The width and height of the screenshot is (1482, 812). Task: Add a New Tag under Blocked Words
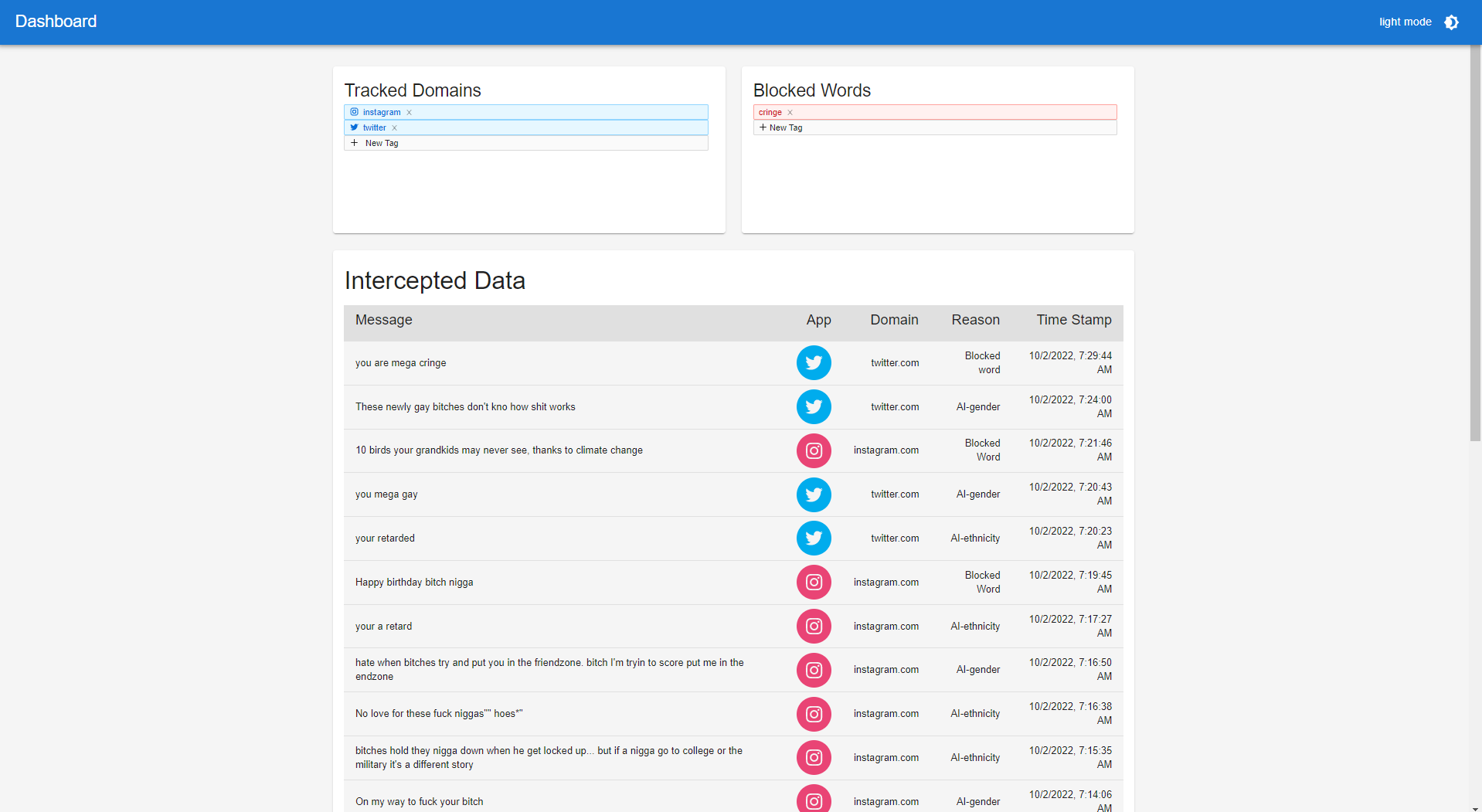tap(935, 127)
